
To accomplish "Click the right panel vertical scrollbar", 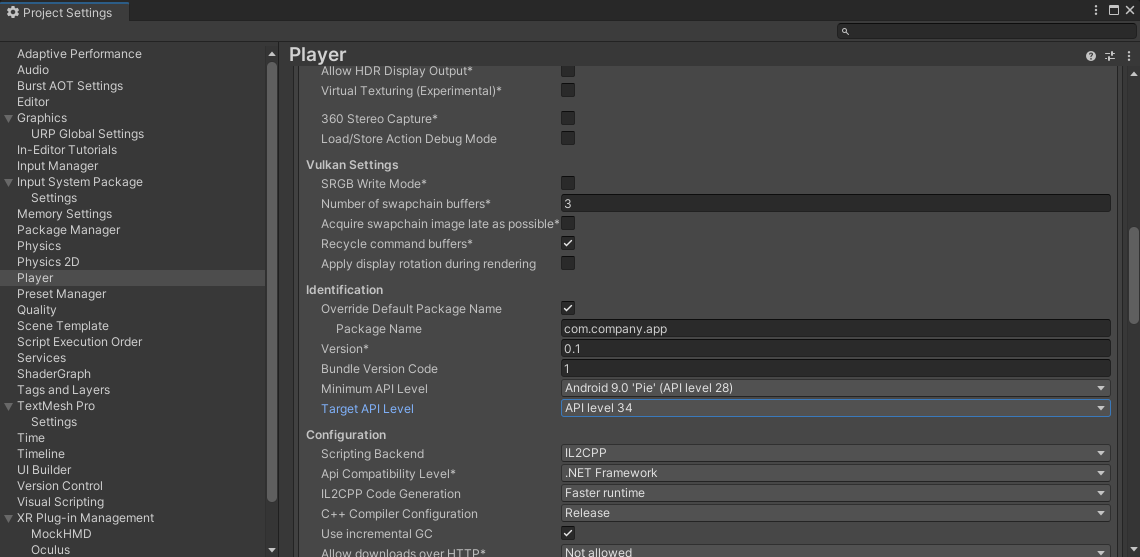I will (x=1133, y=275).
